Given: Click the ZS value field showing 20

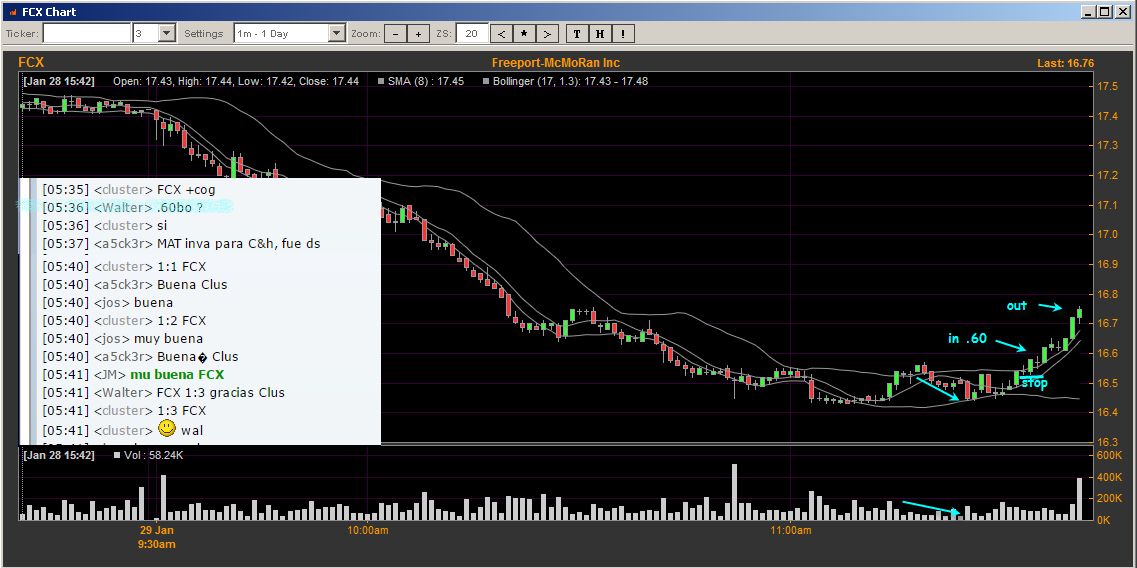Looking at the screenshot, I should point(471,33).
